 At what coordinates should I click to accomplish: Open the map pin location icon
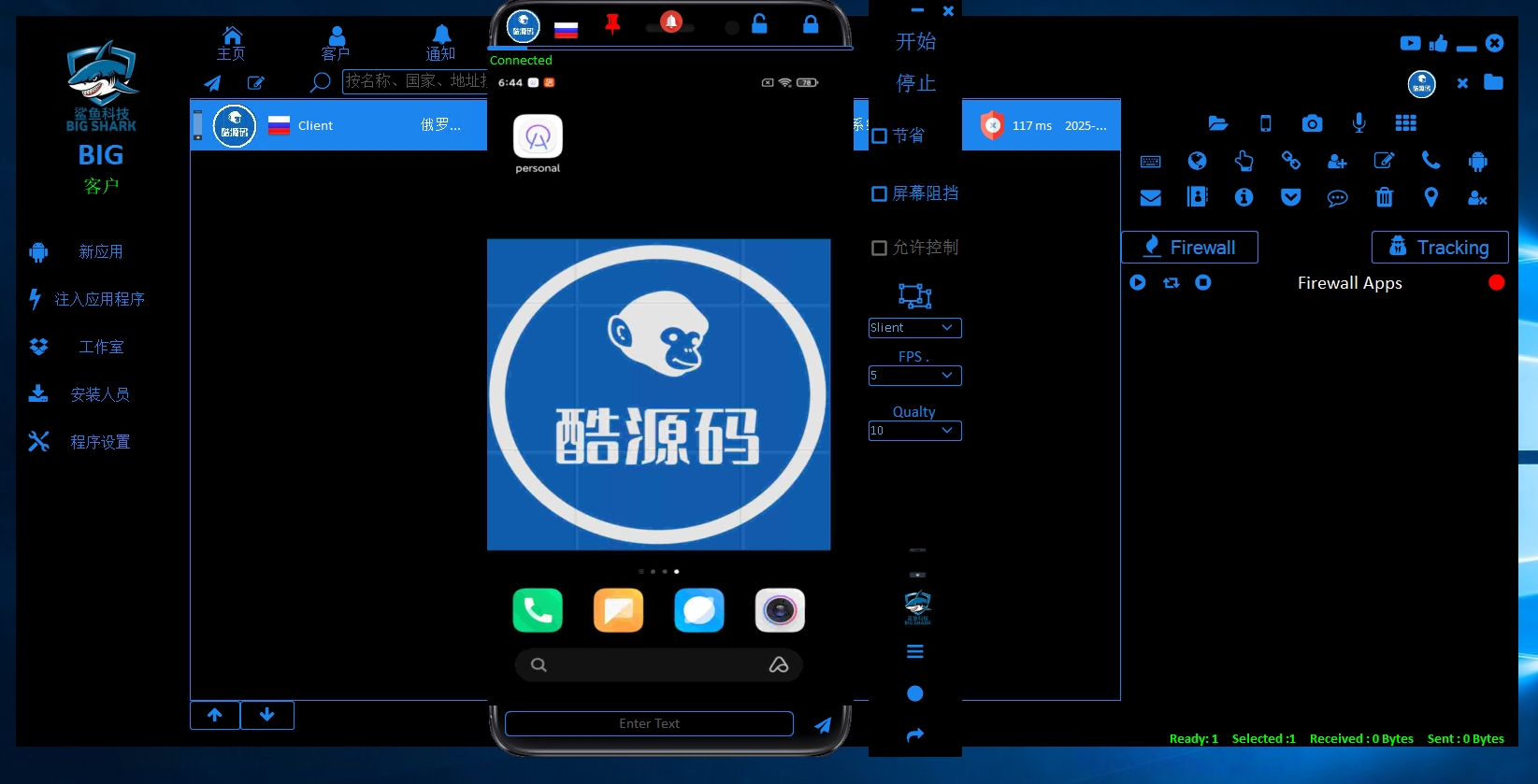click(x=1430, y=197)
